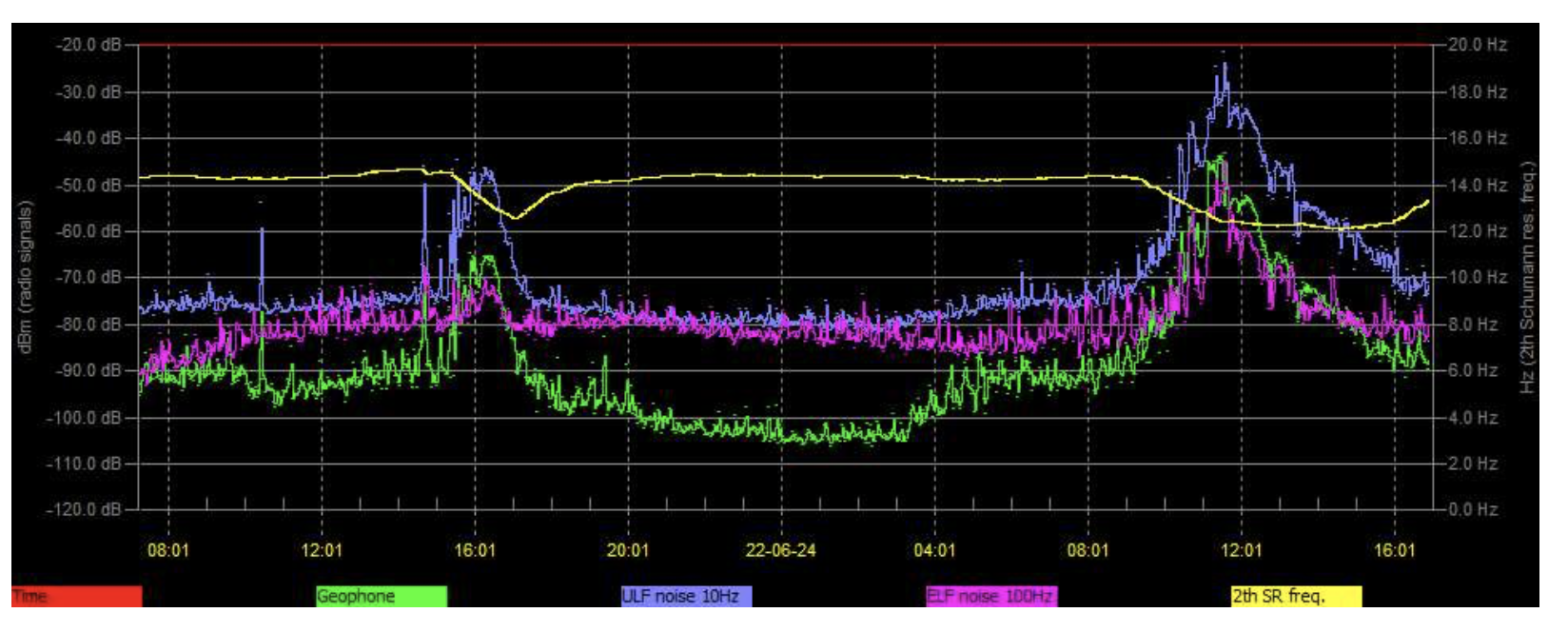Click the 2.0 Hz axis label
The image size is (1568, 632).
[x=1474, y=464]
